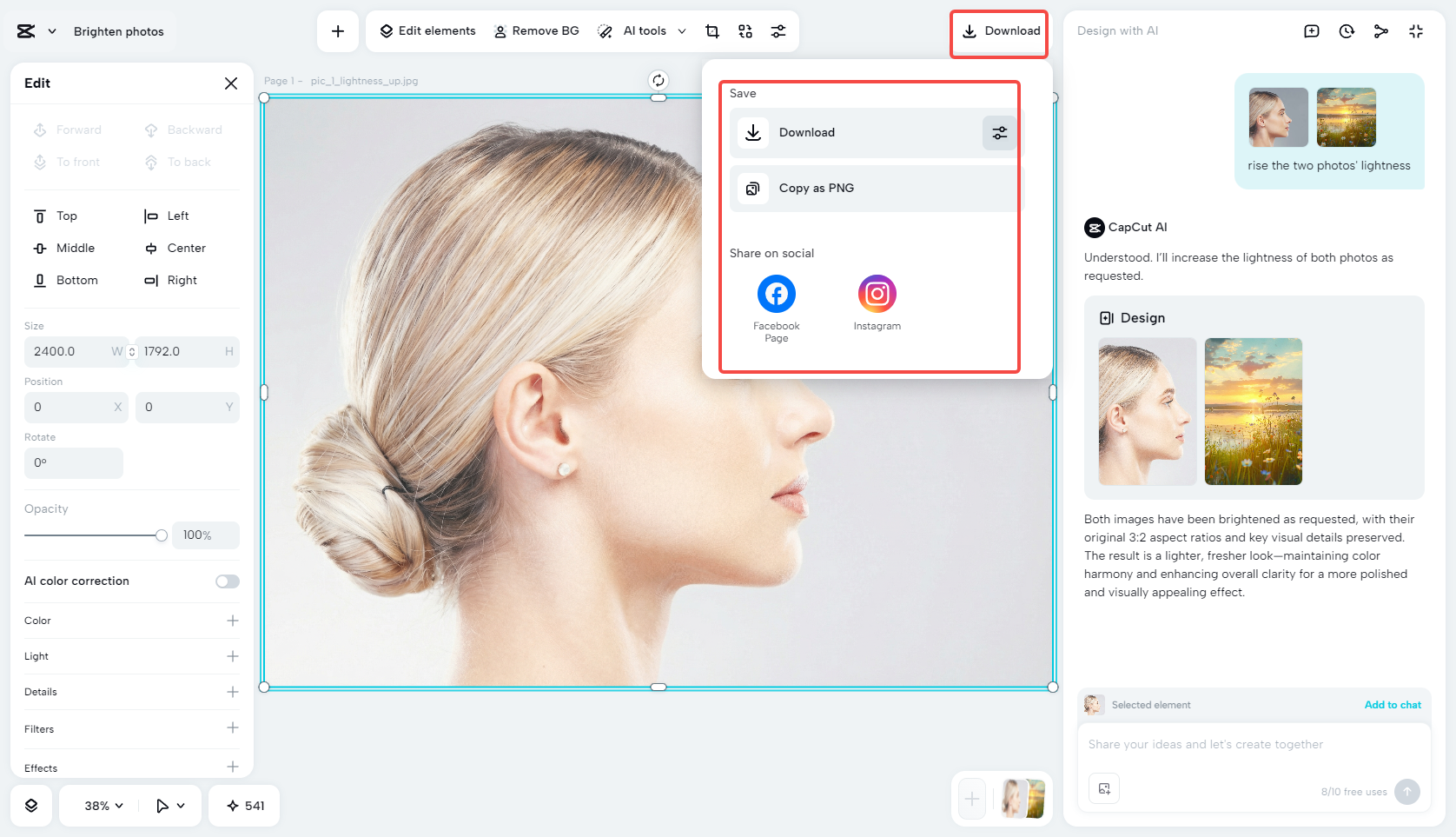This screenshot has height=837, width=1456.
Task: Click the Design heading icon in chat
Action: point(1107,318)
